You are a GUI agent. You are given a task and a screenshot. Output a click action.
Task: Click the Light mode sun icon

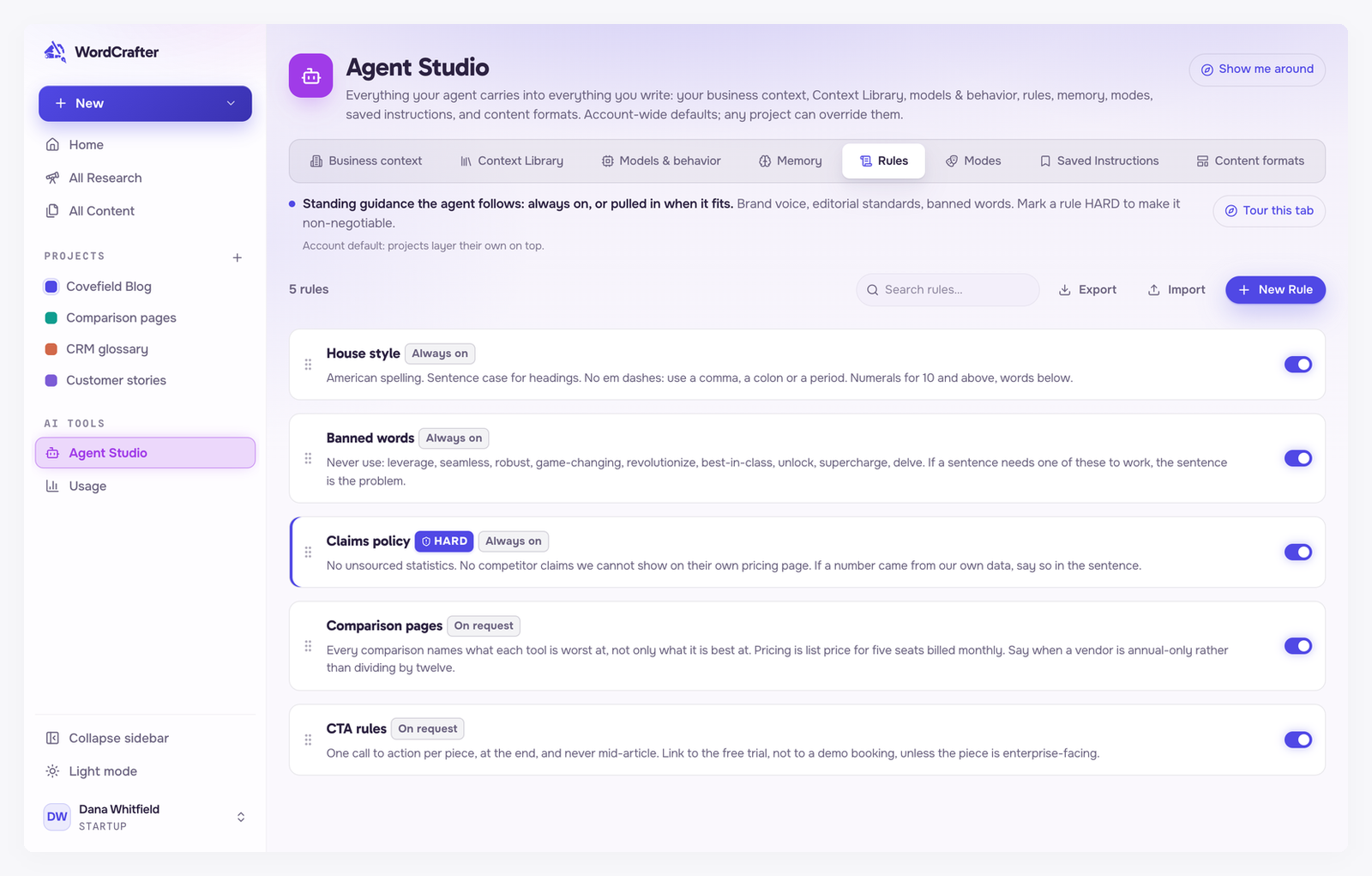point(52,771)
